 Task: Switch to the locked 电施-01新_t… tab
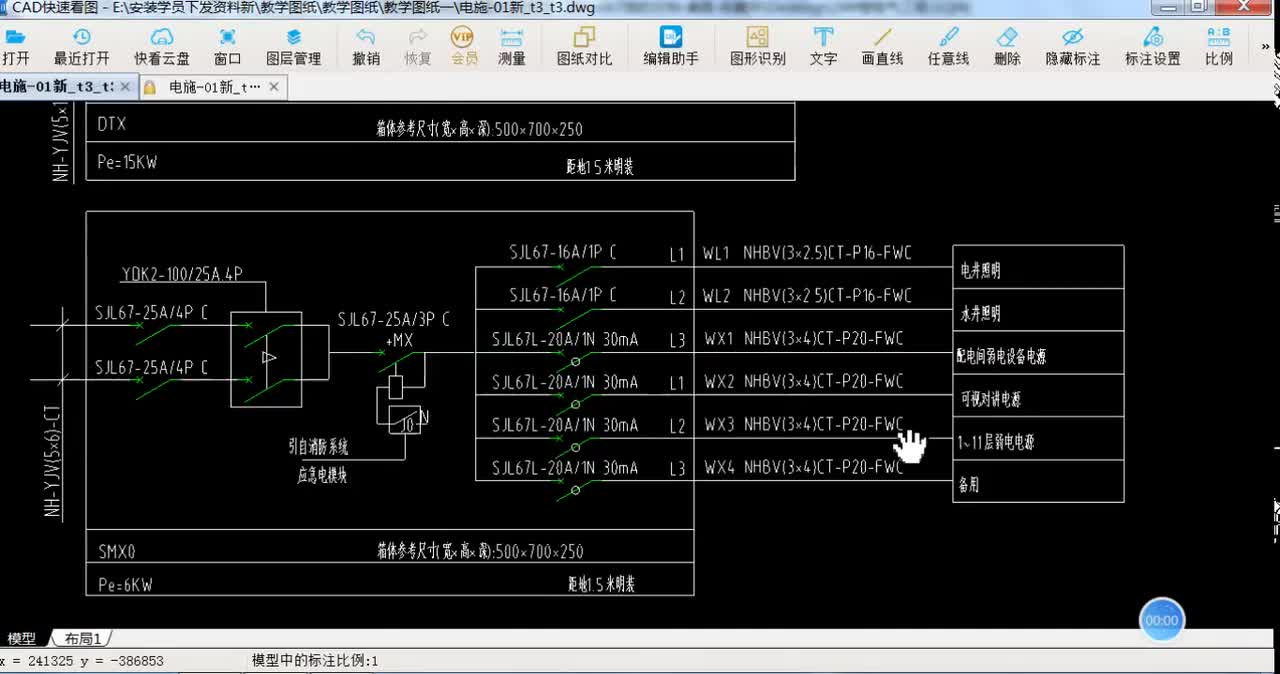[214, 87]
